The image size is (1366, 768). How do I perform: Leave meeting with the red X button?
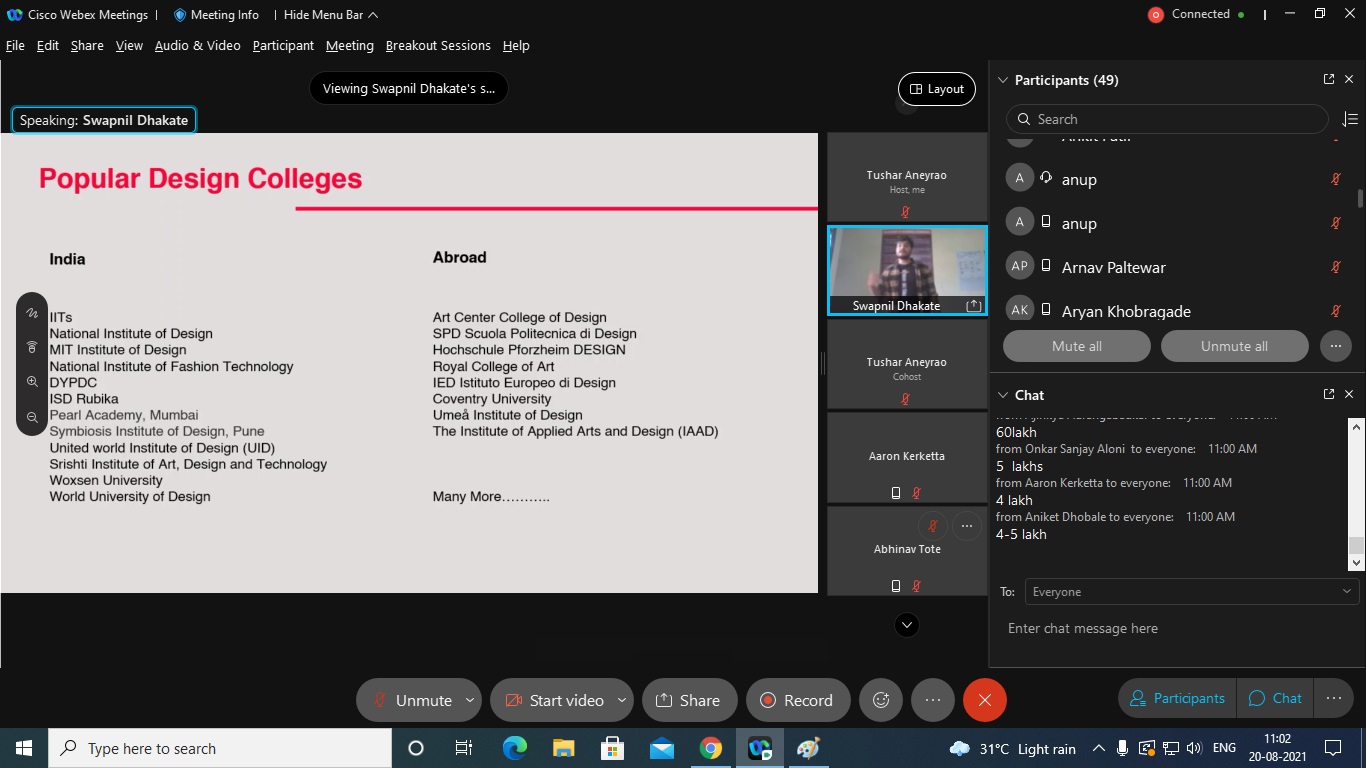(984, 700)
